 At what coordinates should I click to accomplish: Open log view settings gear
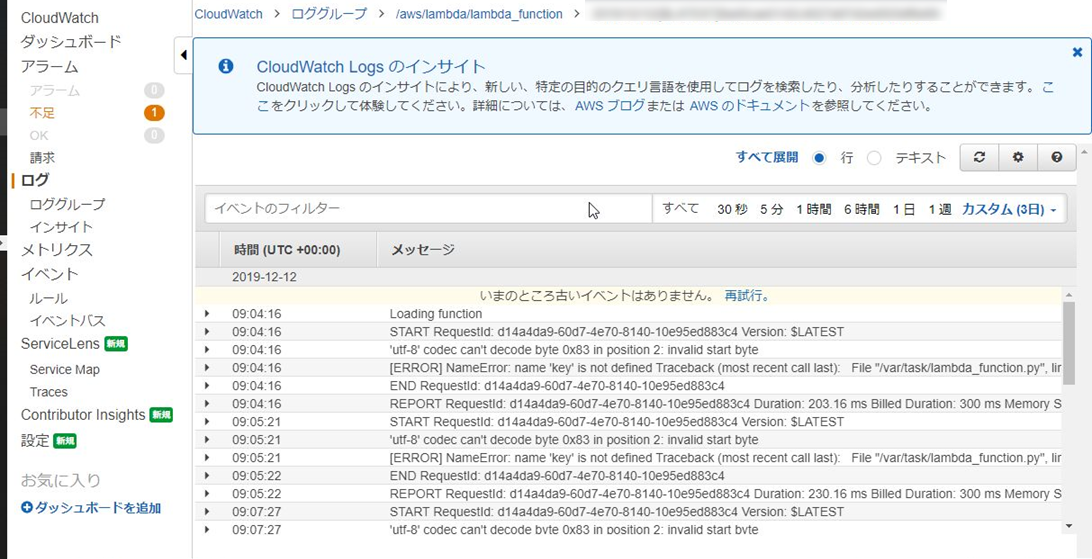1018,158
